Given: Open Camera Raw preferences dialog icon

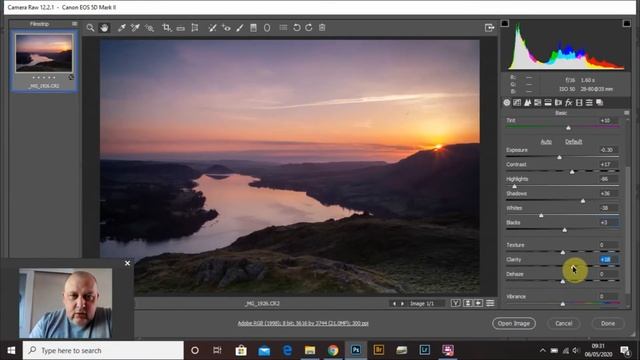Looking at the screenshot, I should click(283, 28).
